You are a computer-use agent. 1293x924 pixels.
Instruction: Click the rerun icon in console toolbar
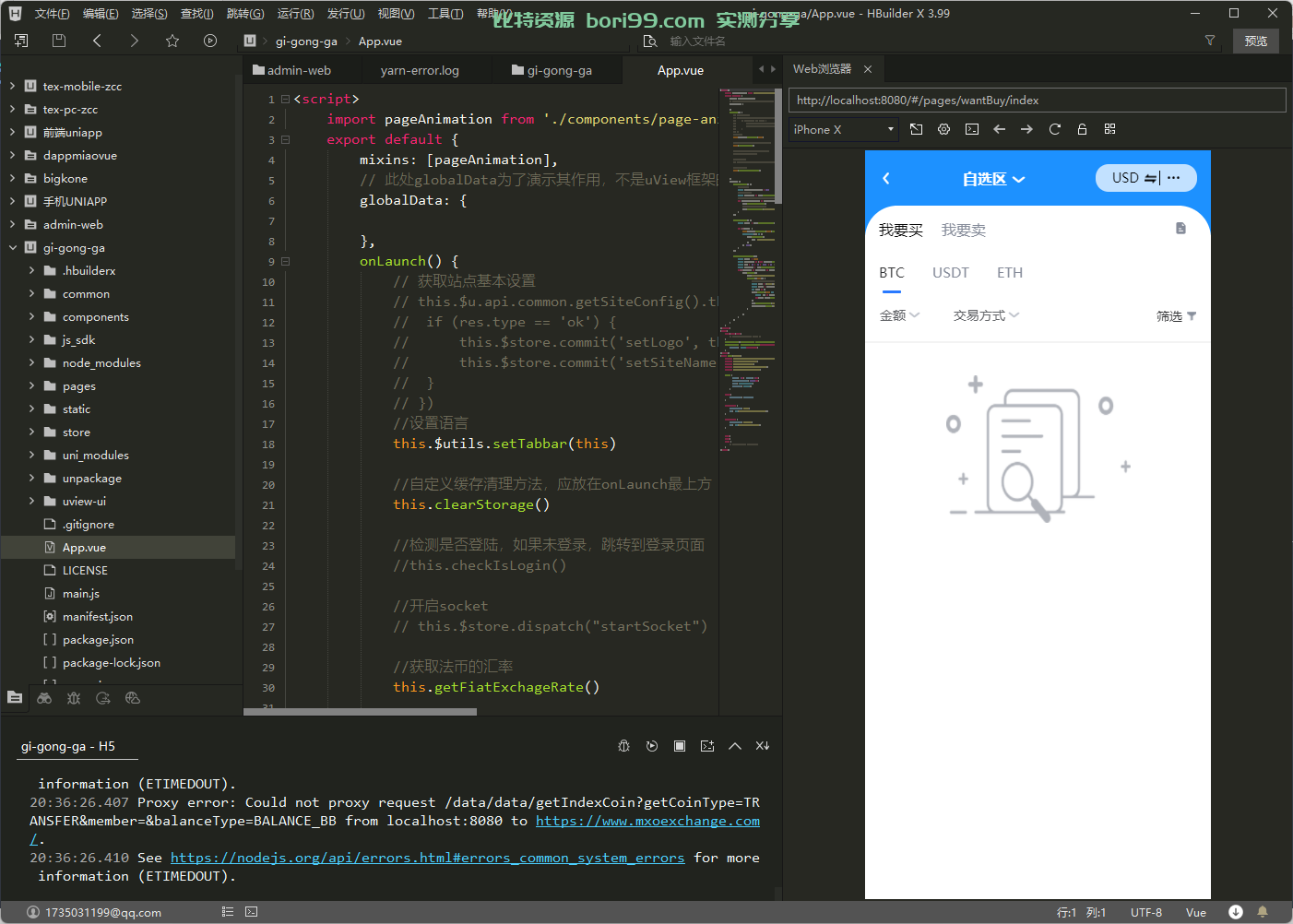(x=652, y=746)
